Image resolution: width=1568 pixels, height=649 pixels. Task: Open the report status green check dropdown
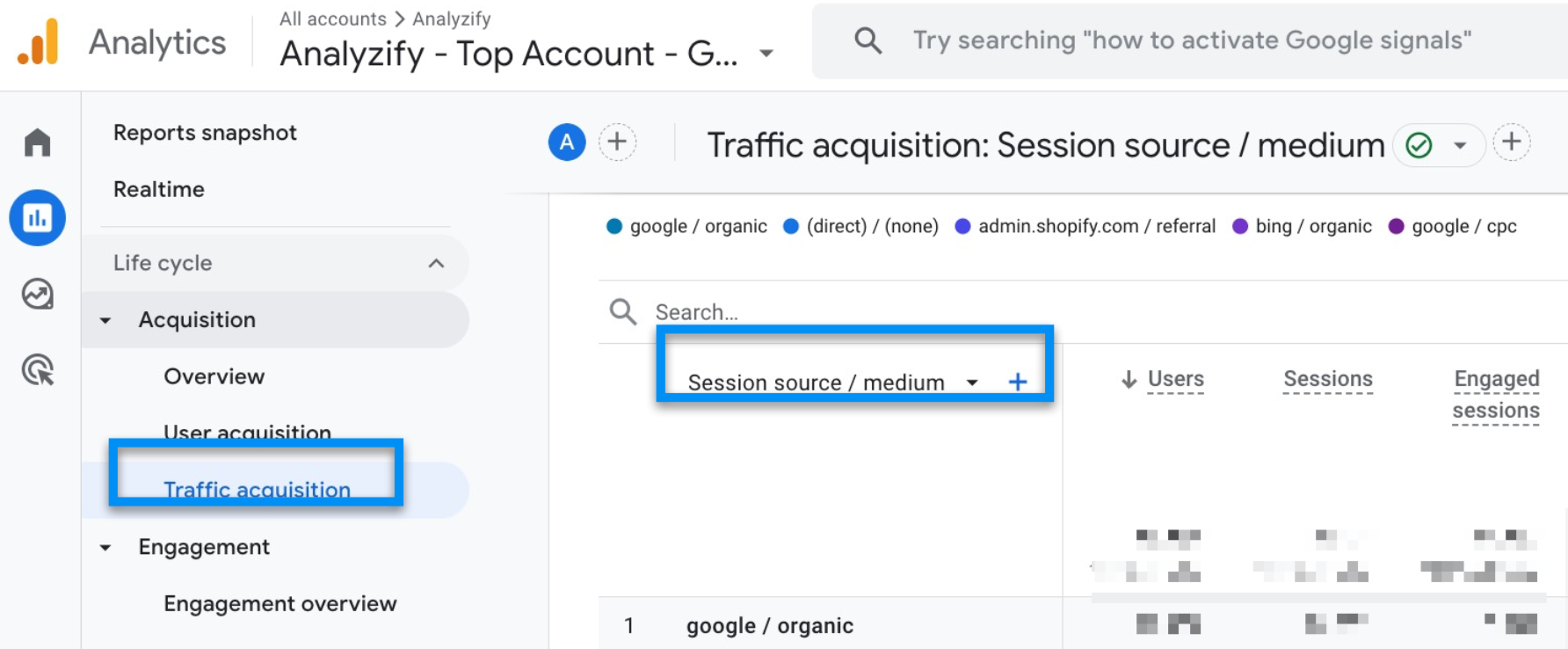[1439, 145]
